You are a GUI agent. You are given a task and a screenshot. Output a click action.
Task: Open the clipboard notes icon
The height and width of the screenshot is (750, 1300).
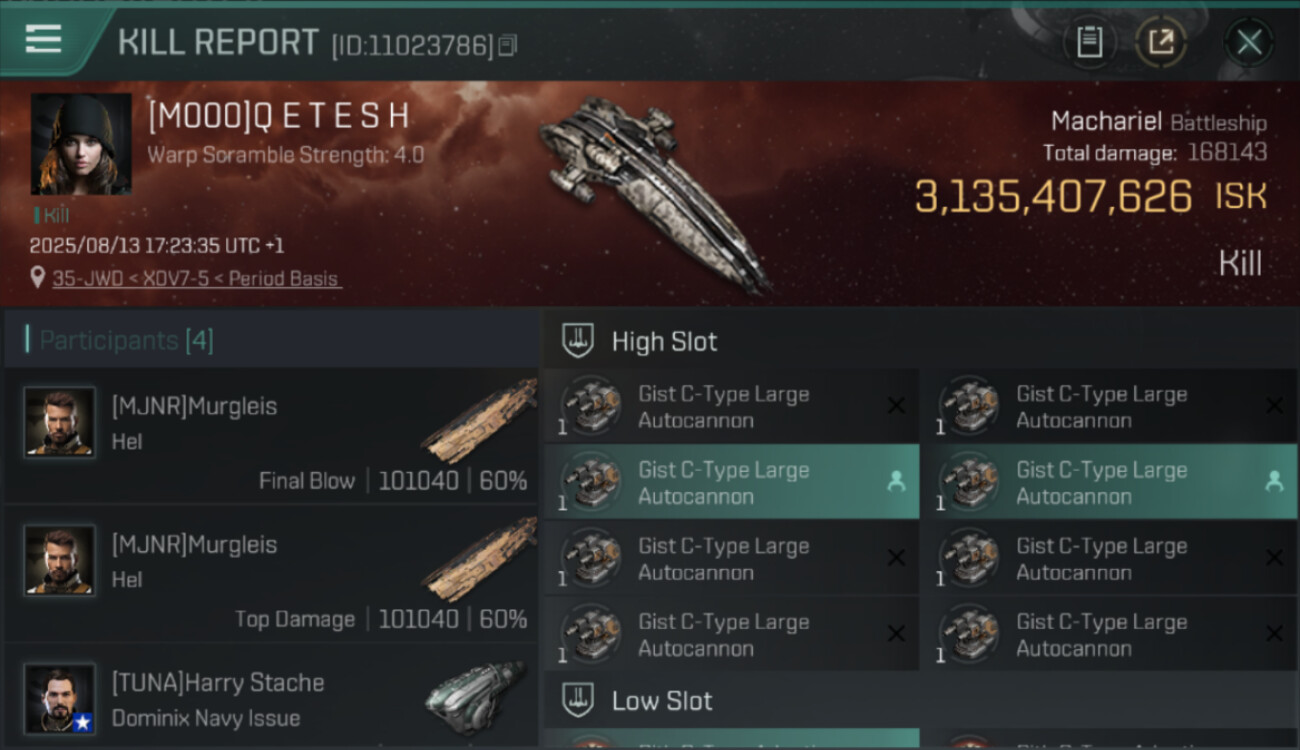pos(1089,42)
